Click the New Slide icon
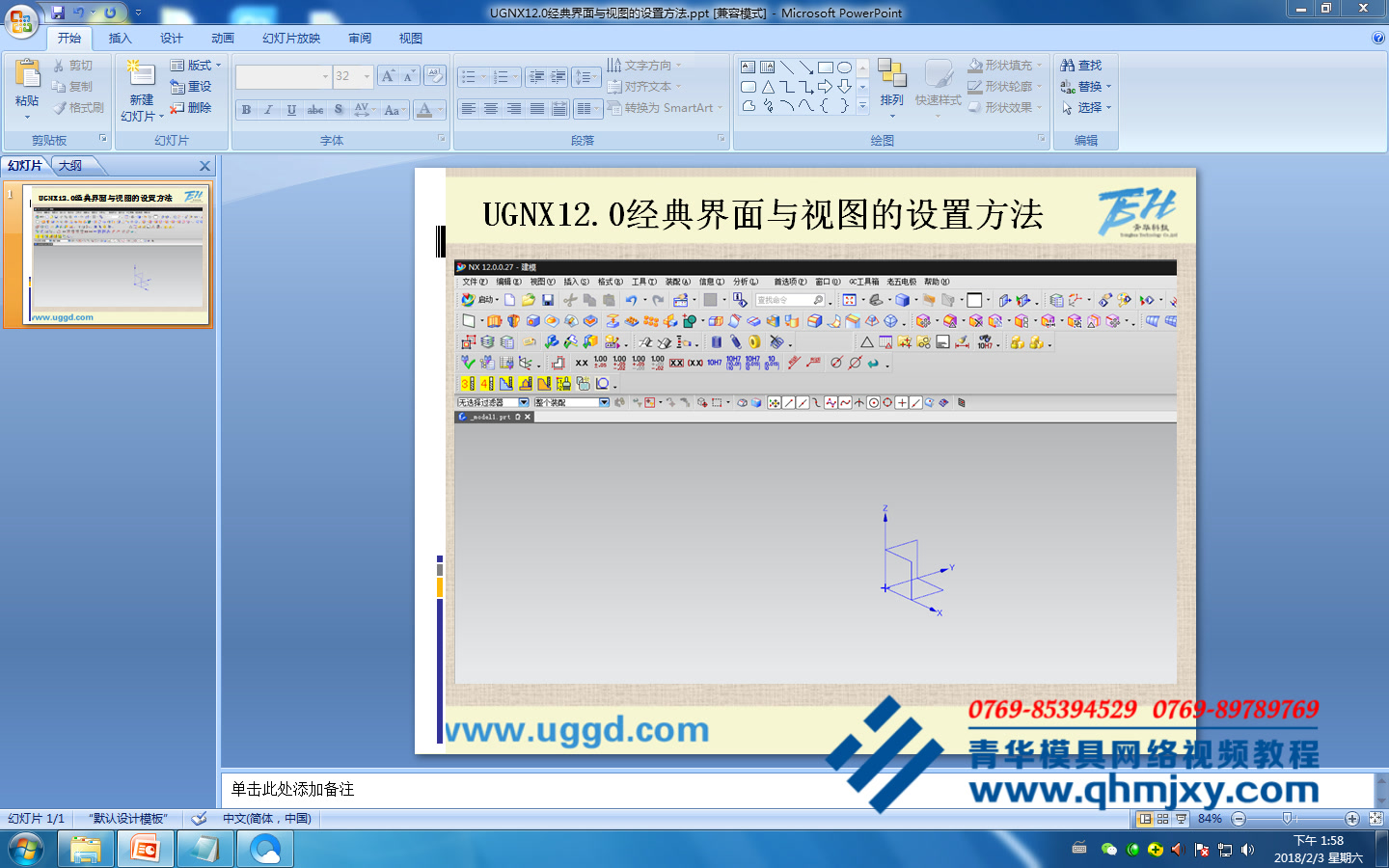The image size is (1389, 868). click(x=141, y=75)
